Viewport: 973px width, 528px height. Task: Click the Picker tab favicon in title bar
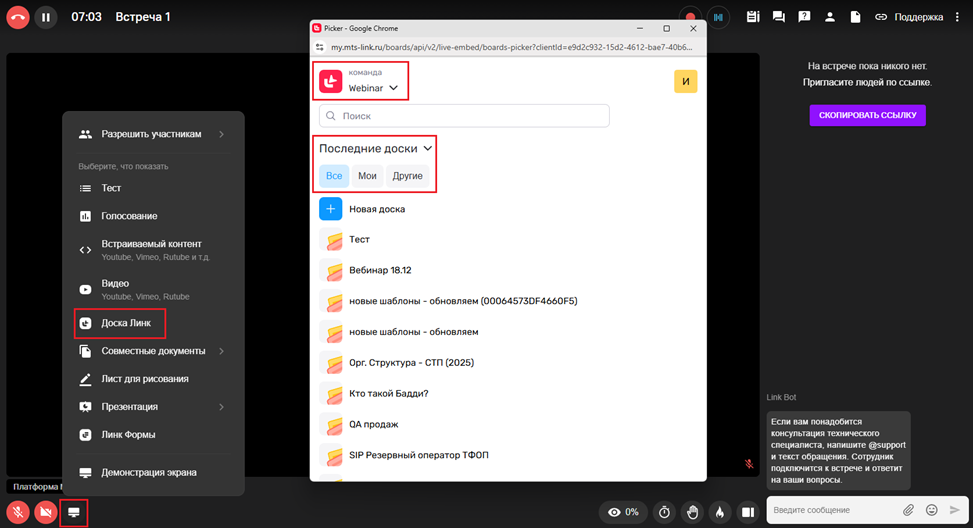point(317,29)
